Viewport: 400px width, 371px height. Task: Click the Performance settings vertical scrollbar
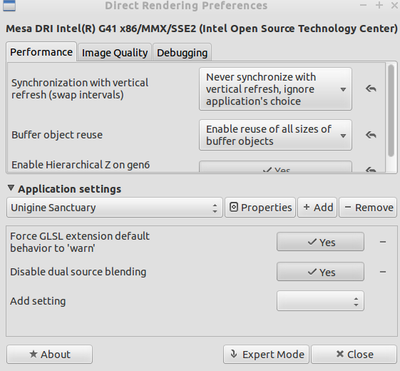(x=391, y=110)
